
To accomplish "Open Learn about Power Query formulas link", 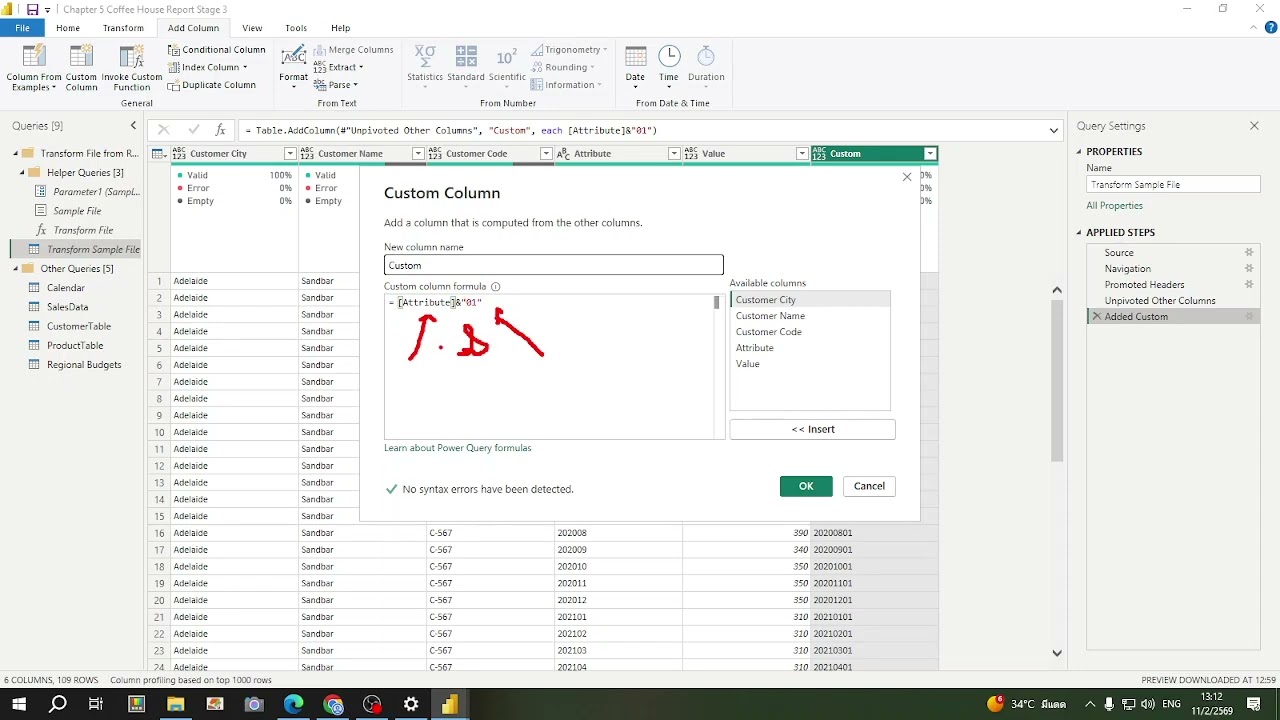I will pyautogui.click(x=458, y=448).
